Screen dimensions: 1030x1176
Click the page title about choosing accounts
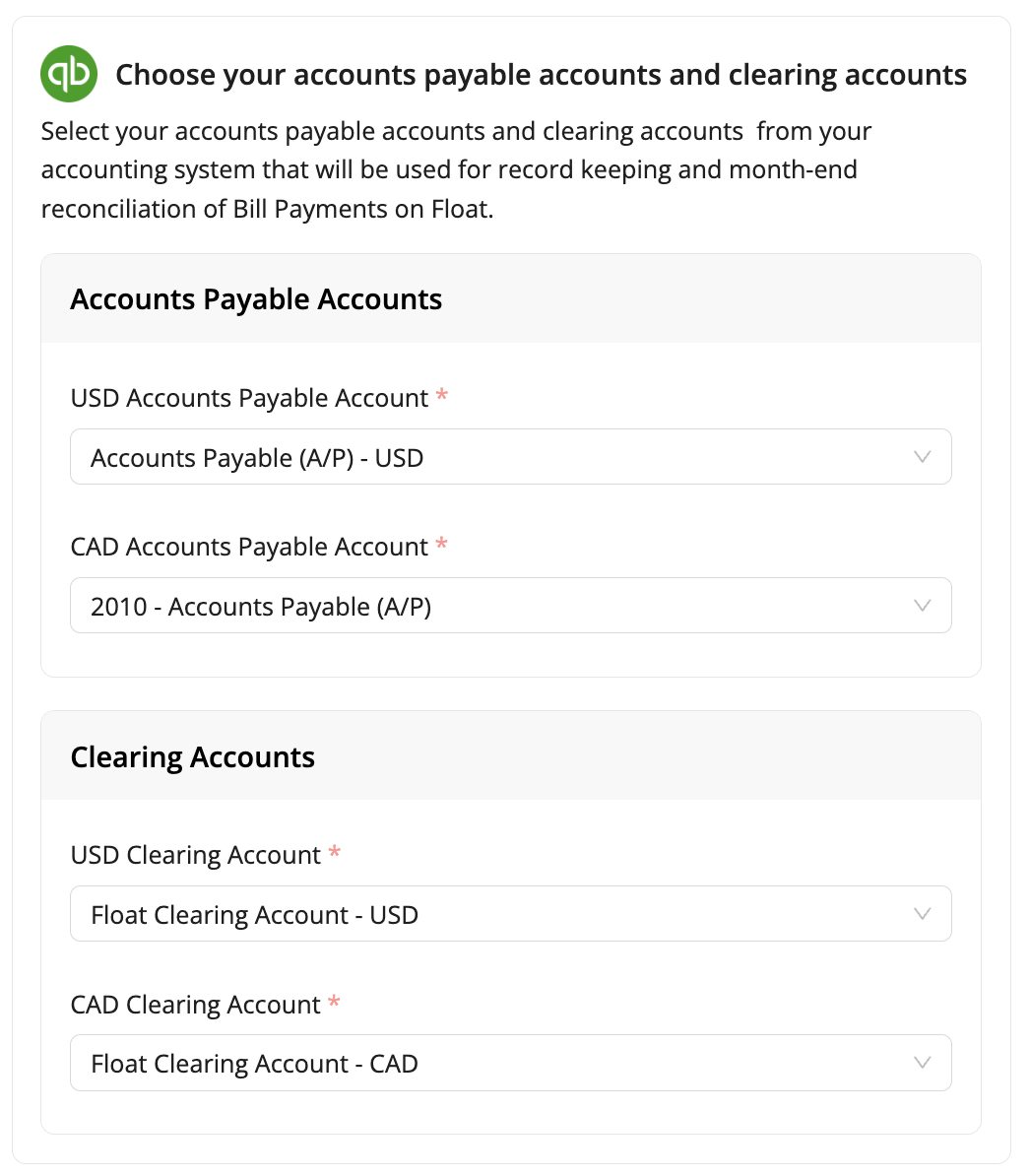coord(541,74)
